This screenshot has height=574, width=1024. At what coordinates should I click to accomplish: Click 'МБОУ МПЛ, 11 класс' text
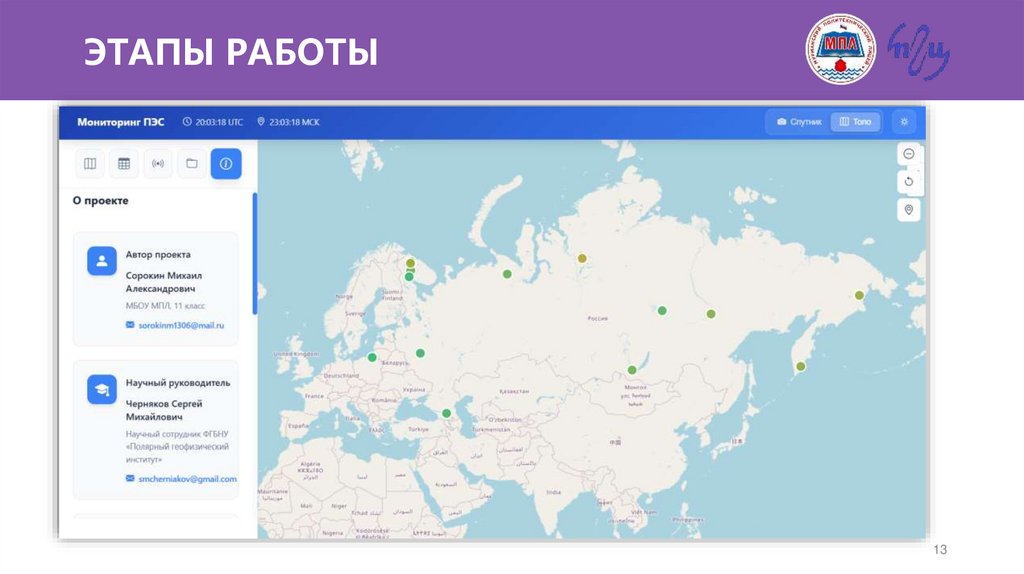[x=165, y=306]
